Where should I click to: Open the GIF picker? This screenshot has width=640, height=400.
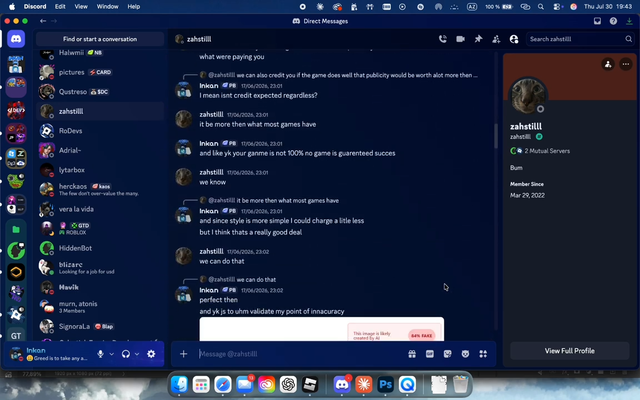pos(430,354)
